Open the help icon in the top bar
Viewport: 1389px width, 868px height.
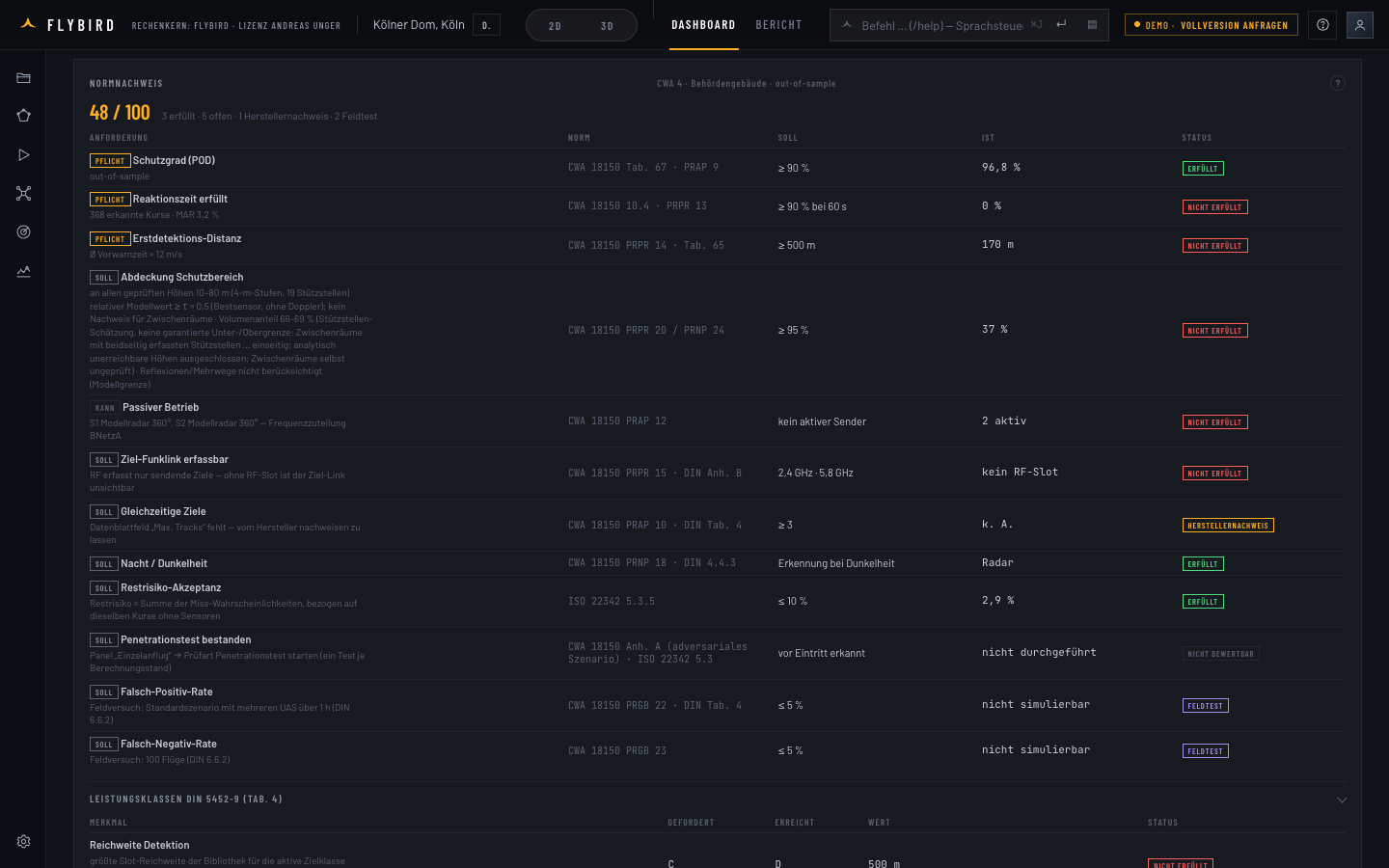1322,25
